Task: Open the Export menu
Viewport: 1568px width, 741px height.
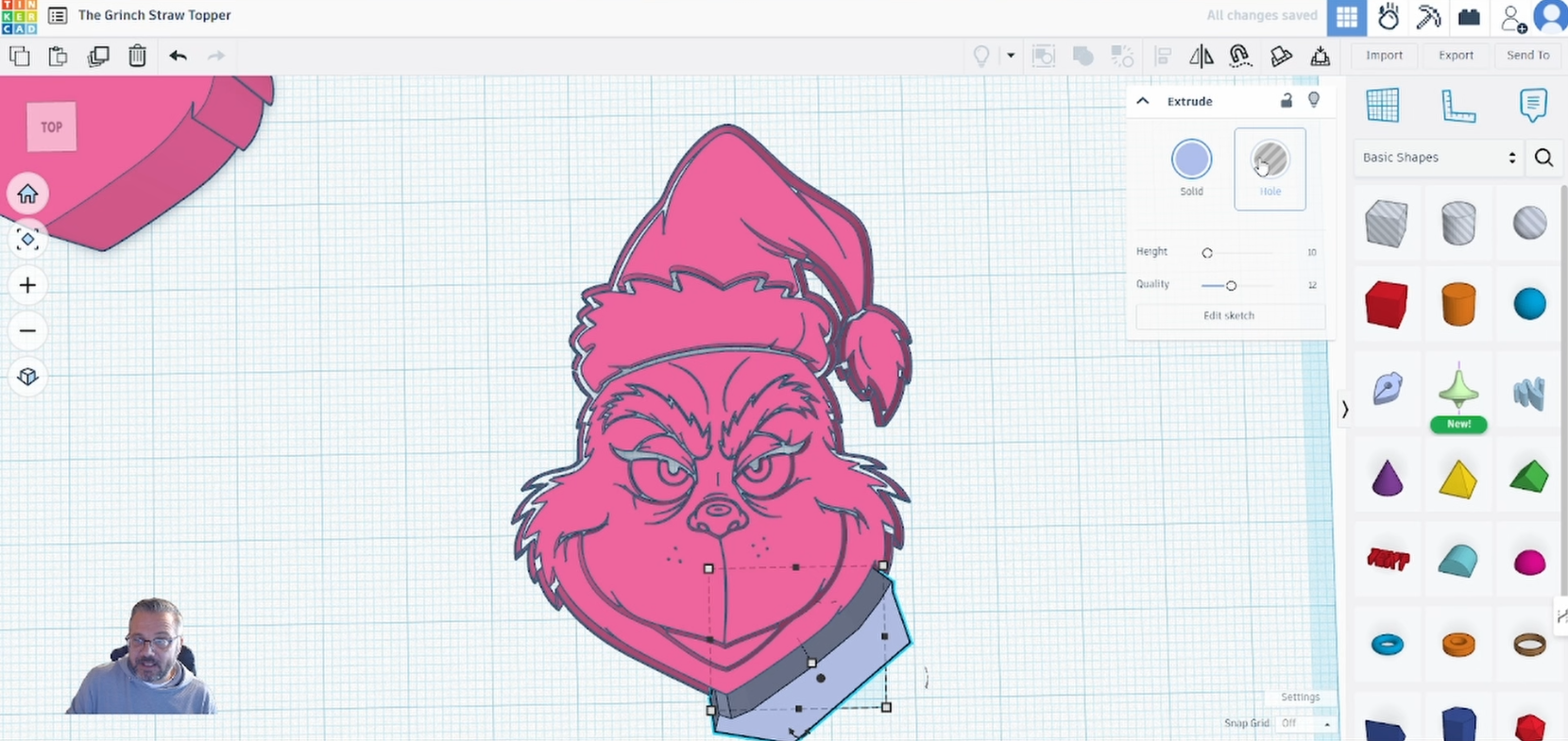Action: 1456,56
